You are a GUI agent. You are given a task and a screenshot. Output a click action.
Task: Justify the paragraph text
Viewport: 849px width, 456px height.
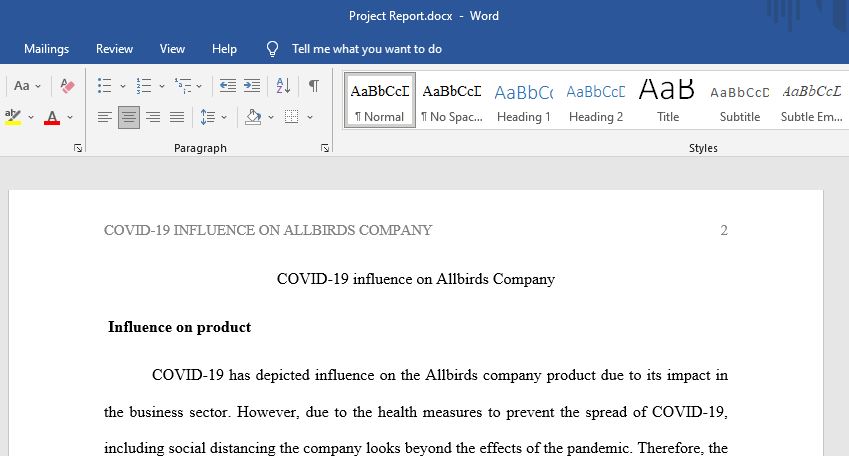tap(177, 117)
